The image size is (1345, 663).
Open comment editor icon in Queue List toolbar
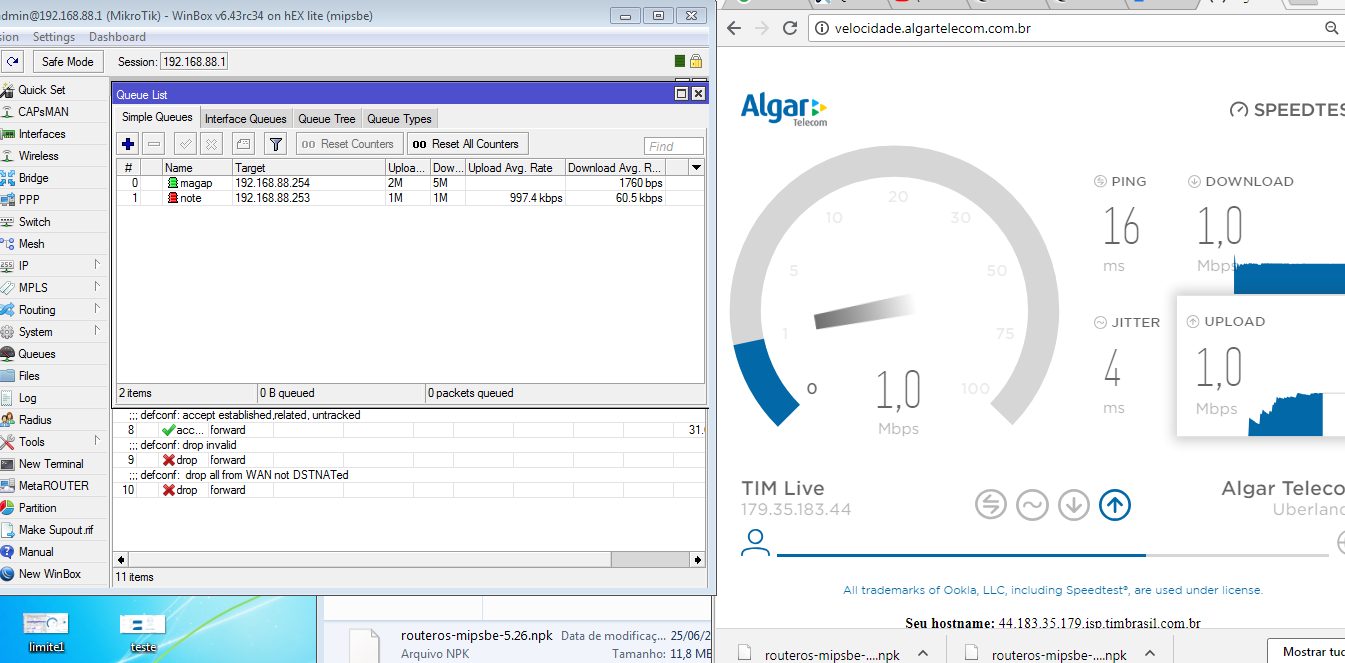tap(243, 144)
